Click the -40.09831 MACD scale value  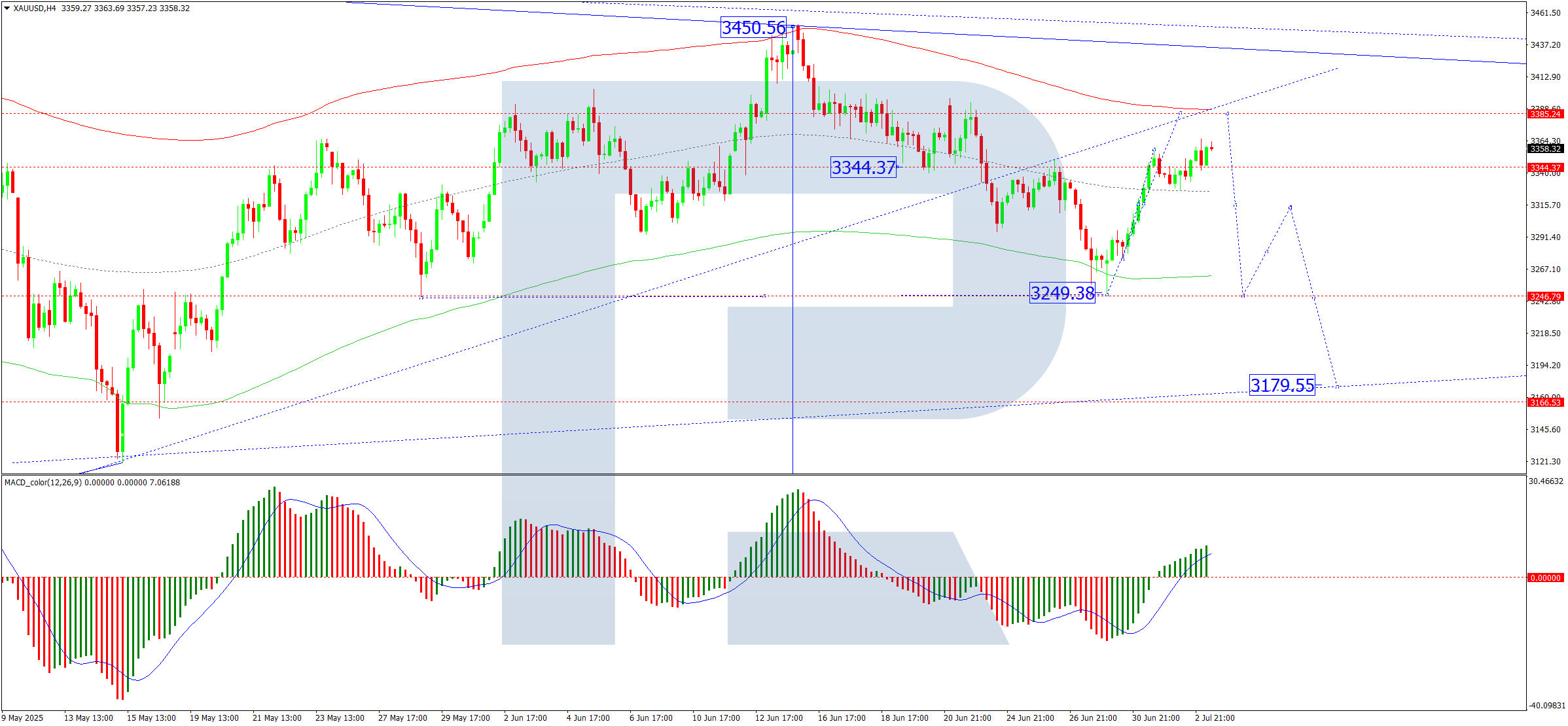(1545, 706)
